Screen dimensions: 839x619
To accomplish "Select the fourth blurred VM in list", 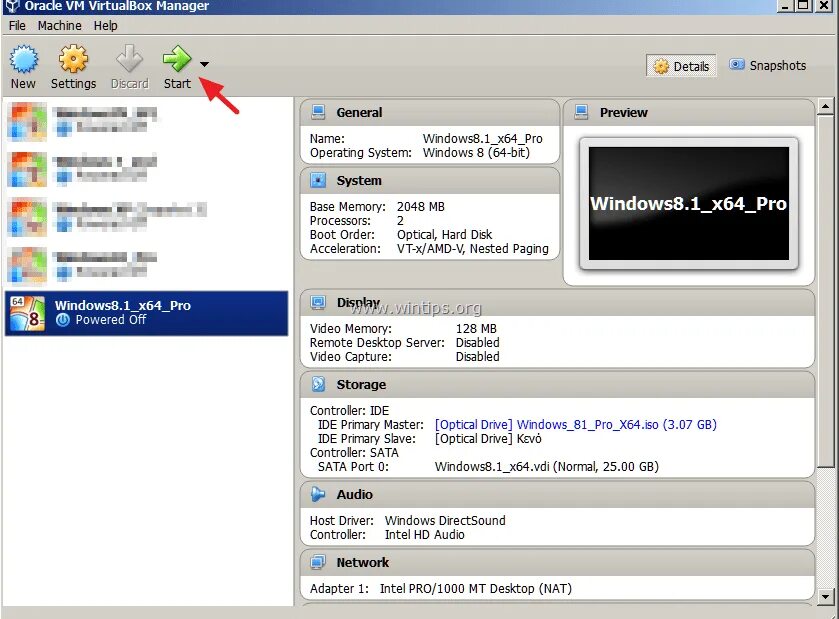I will click(147, 265).
